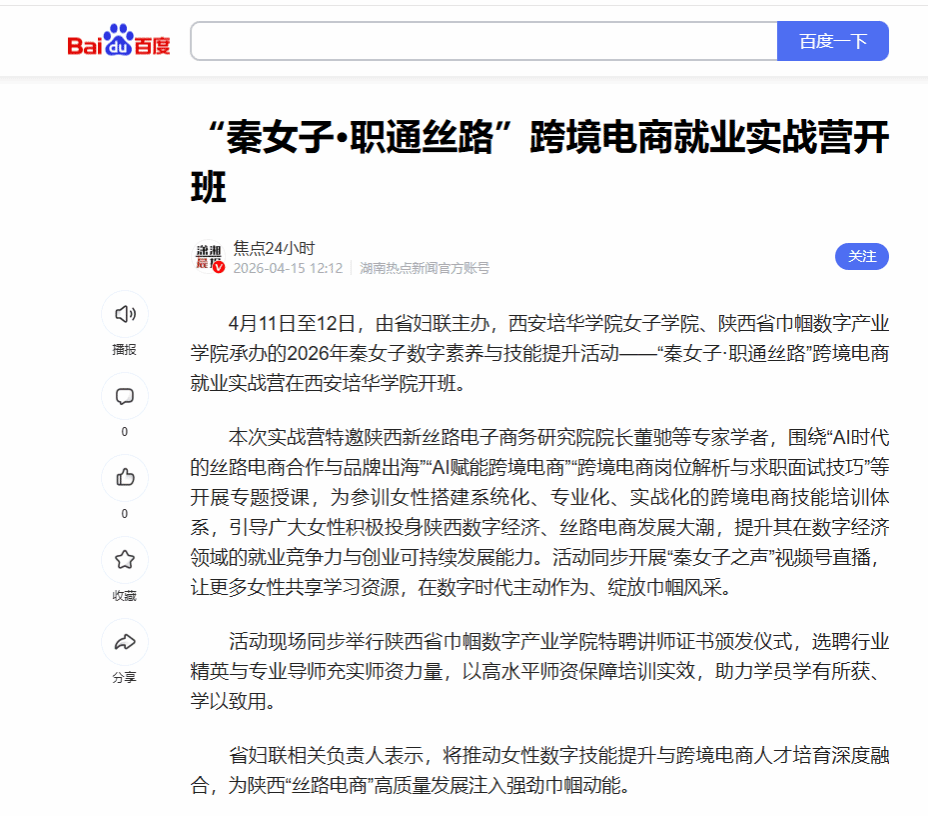The height and width of the screenshot is (816, 928).
Task: Click the share arrow icon
Action: pos(125,642)
